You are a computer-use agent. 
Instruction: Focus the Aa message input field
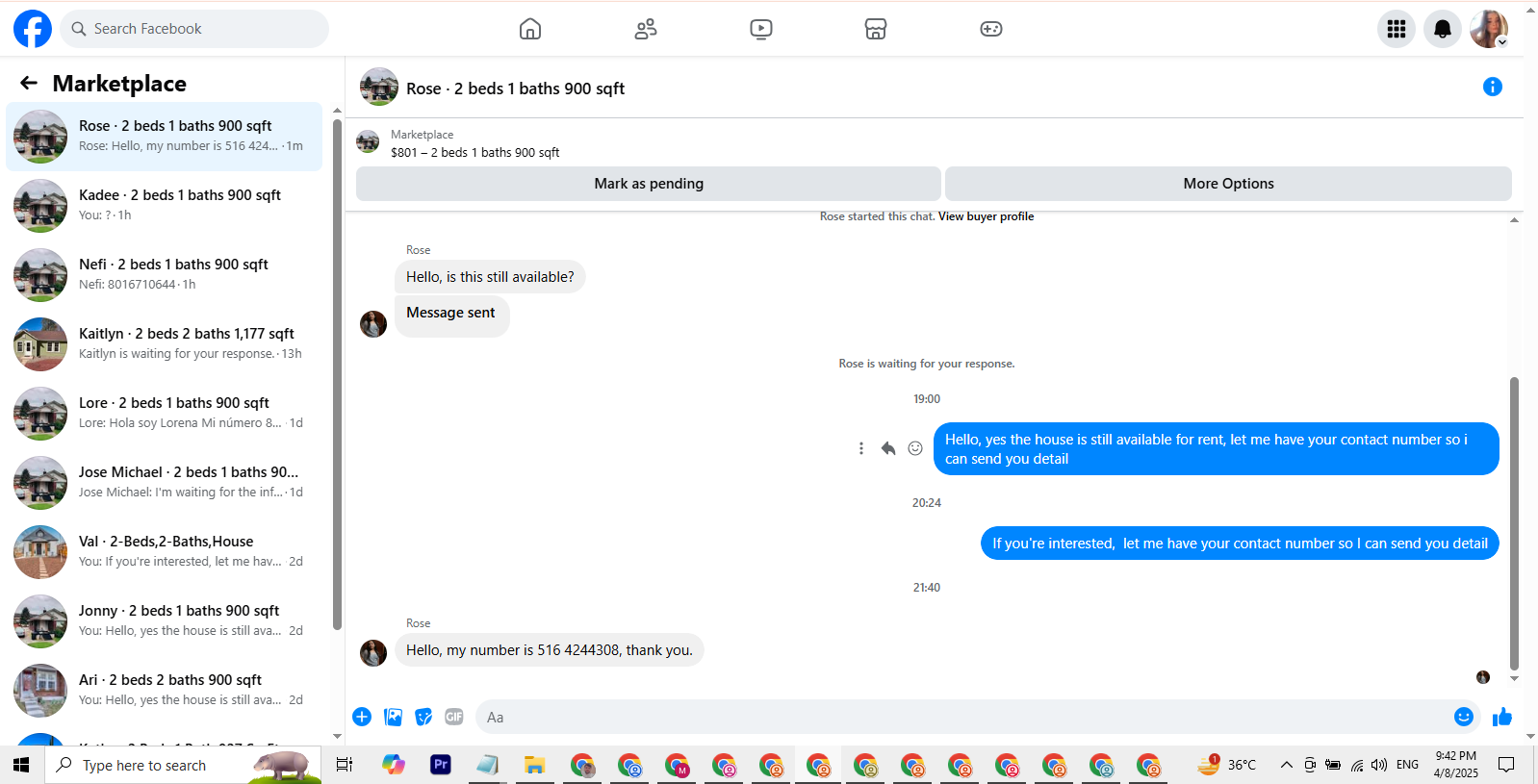[x=962, y=717]
